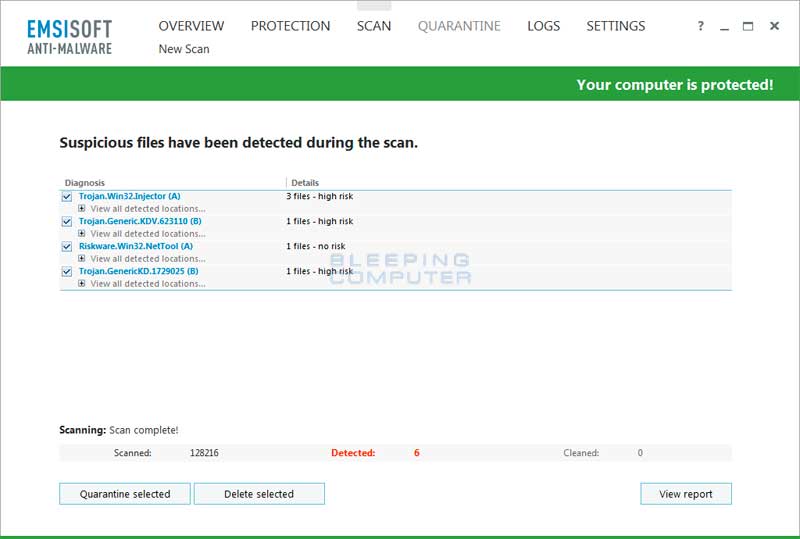Open the QUARANTINE tab
This screenshot has height=539, width=800.
point(459,26)
